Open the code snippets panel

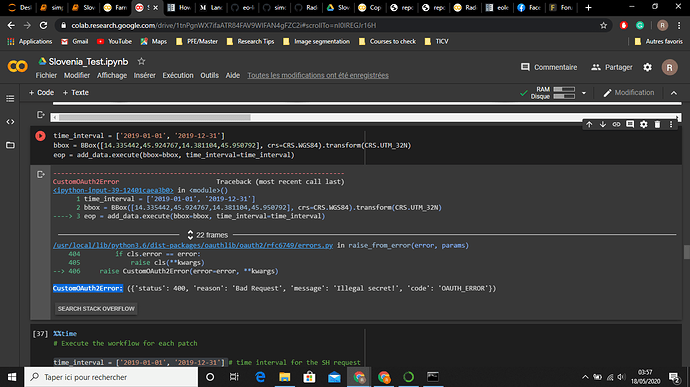click(10, 122)
